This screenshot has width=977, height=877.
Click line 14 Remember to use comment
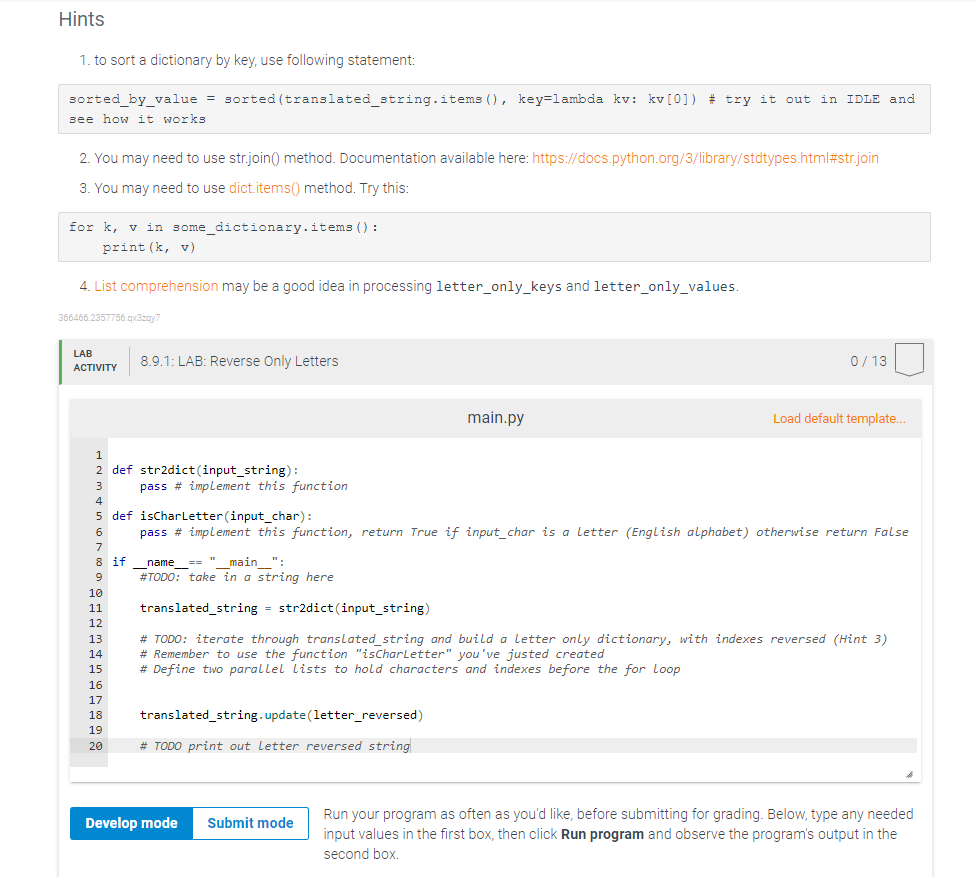coord(372,654)
